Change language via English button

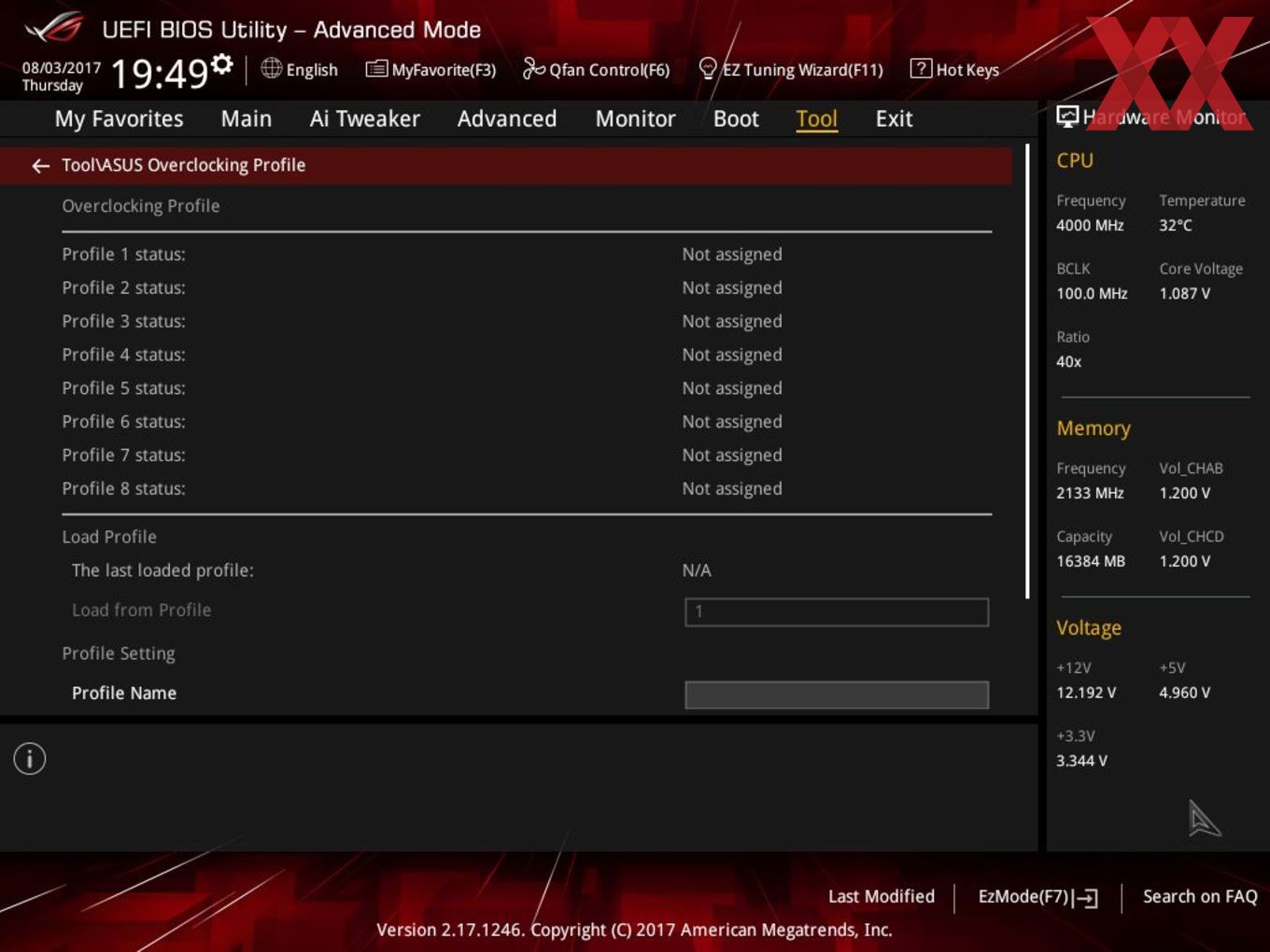click(300, 69)
